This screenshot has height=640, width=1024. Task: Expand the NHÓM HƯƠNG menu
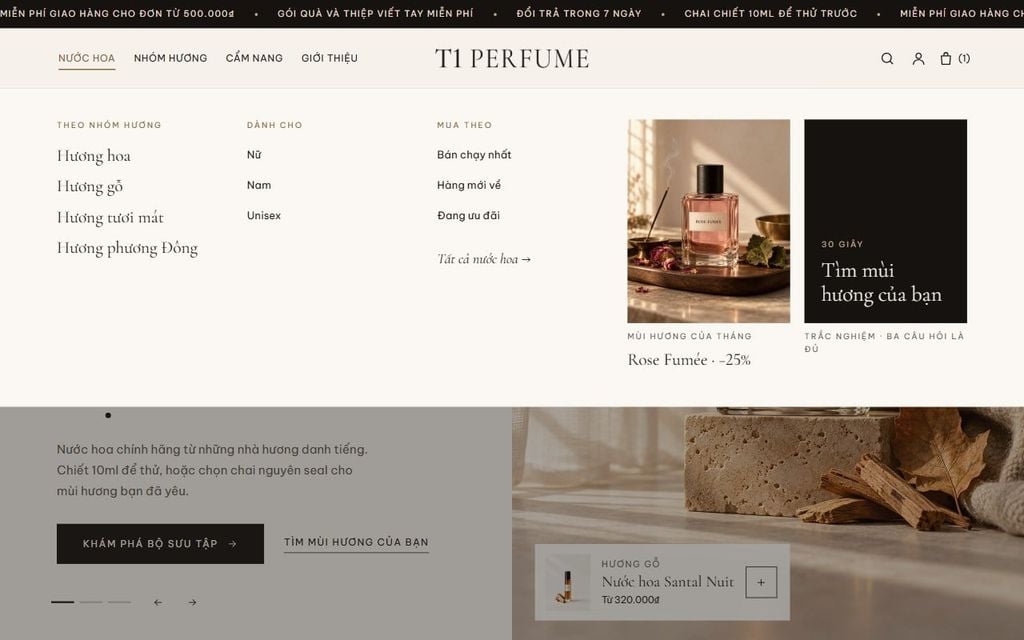(x=170, y=58)
